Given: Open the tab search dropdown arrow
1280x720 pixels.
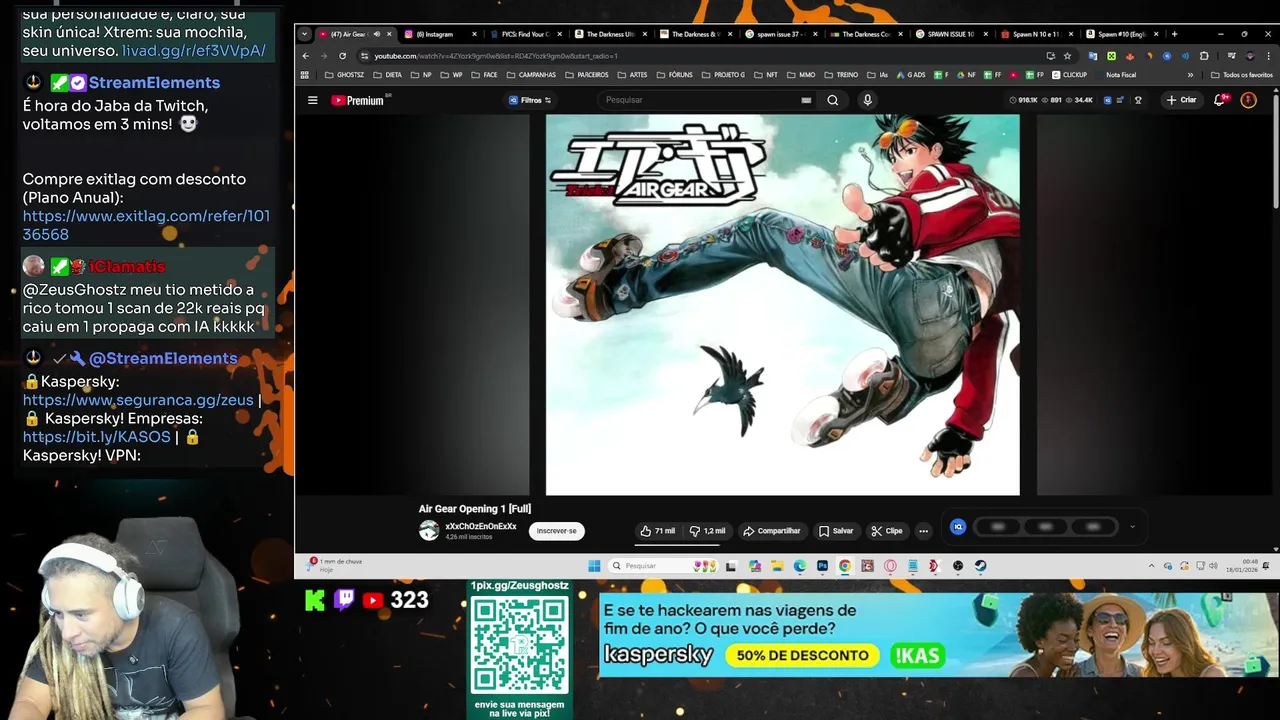Looking at the screenshot, I should pyautogui.click(x=304, y=34).
